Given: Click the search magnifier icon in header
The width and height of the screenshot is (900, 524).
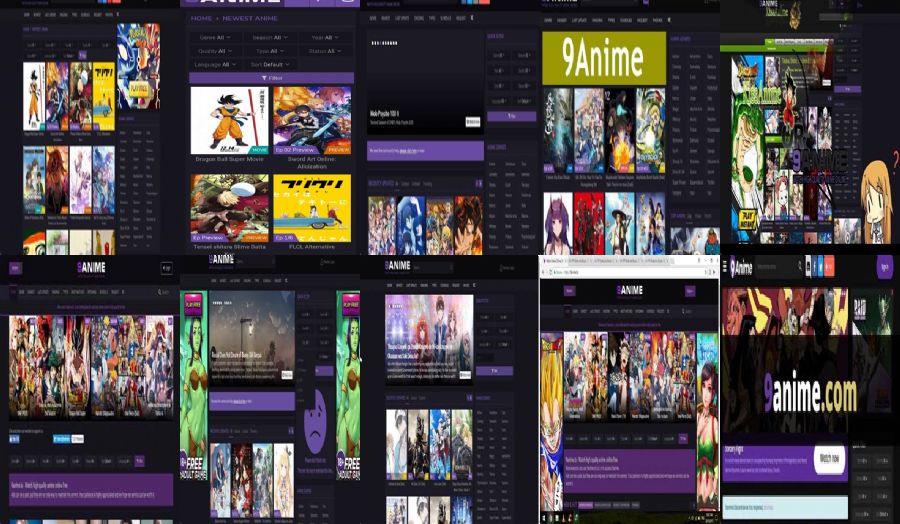Looking at the screenshot, I should click(x=798, y=266).
